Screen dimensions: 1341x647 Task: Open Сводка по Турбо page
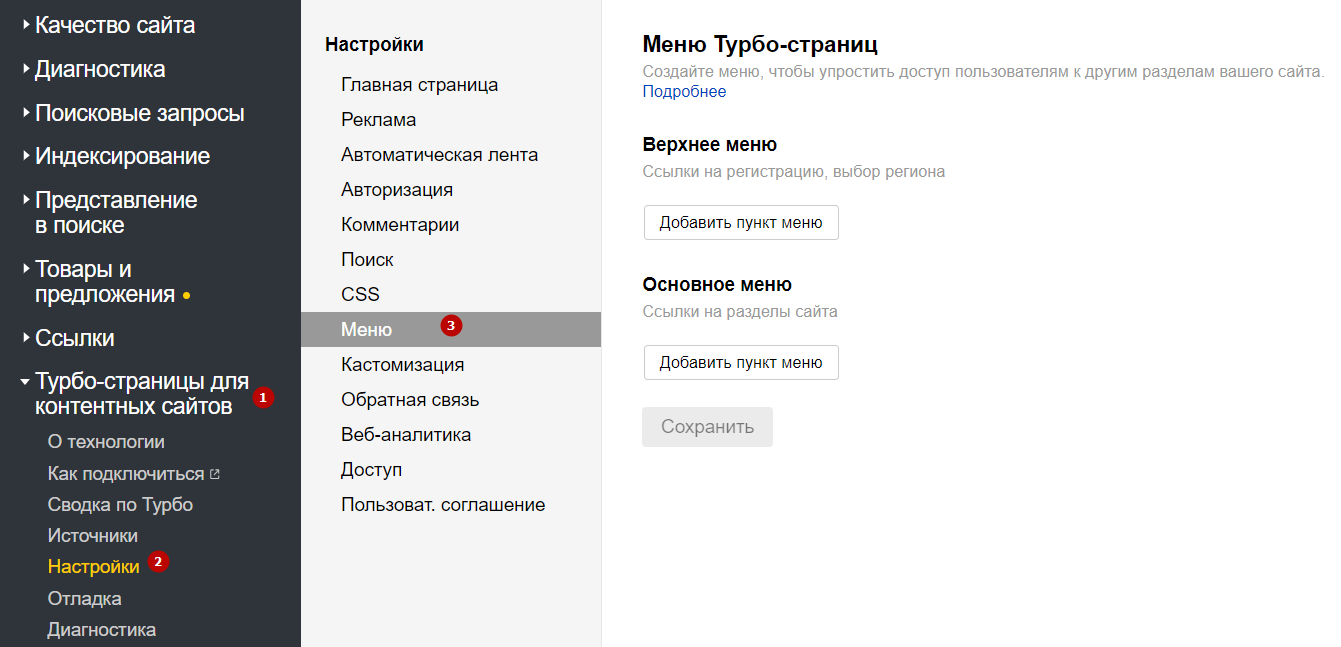(120, 504)
